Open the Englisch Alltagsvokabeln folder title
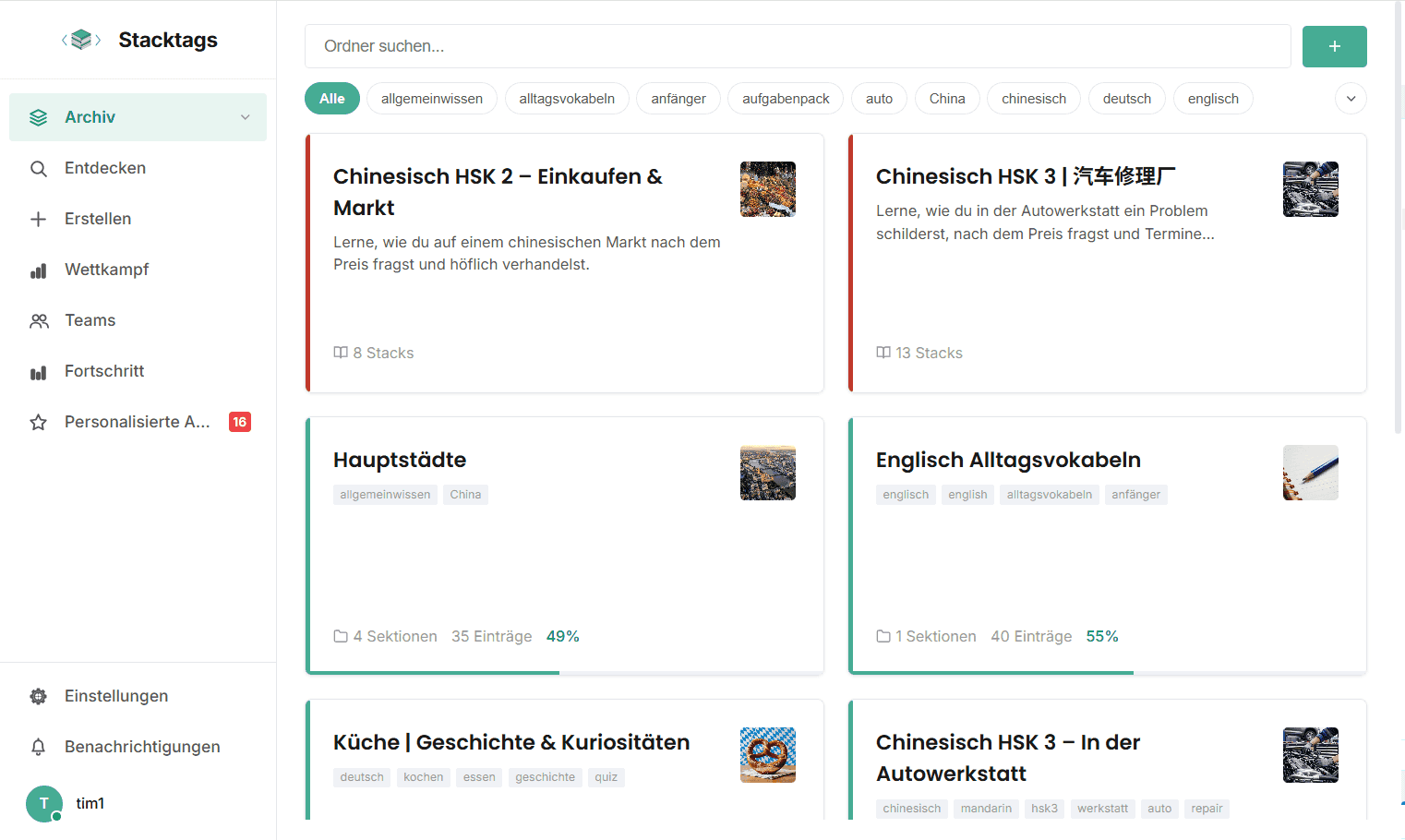 click(x=1008, y=460)
